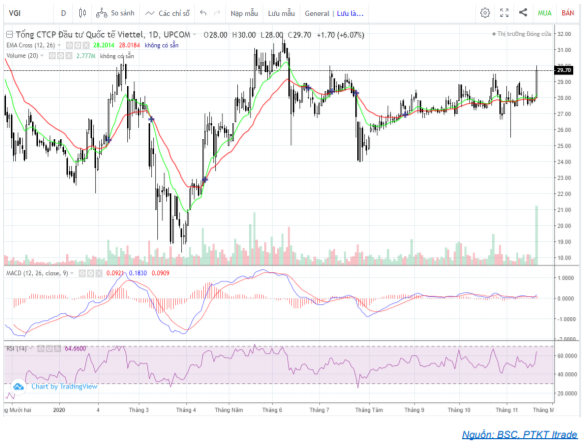Open MACD indicator settings icon
The height and width of the screenshot is (443, 584).
pos(90,273)
